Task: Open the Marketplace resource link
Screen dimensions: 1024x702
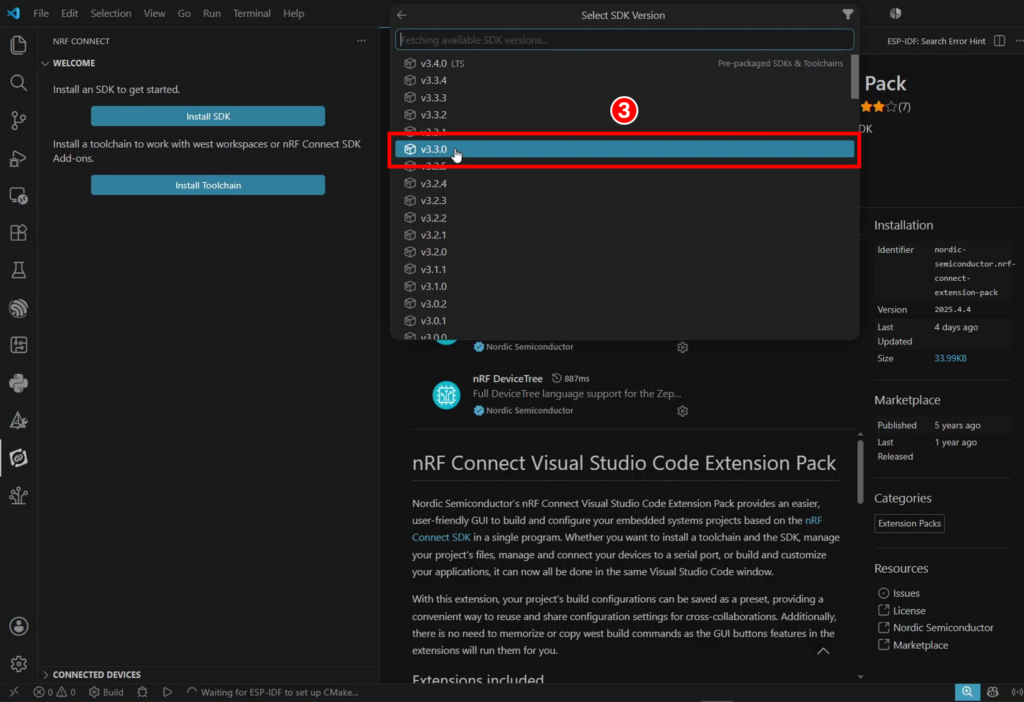Action: (920, 645)
